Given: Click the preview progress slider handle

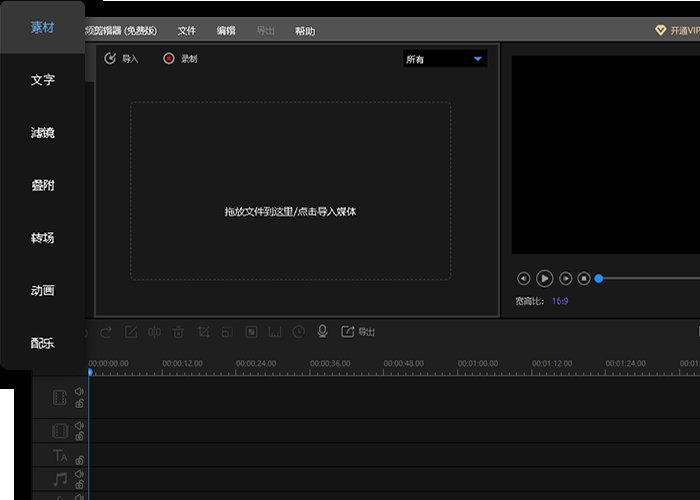Looking at the screenshot, I should point(599,278).
